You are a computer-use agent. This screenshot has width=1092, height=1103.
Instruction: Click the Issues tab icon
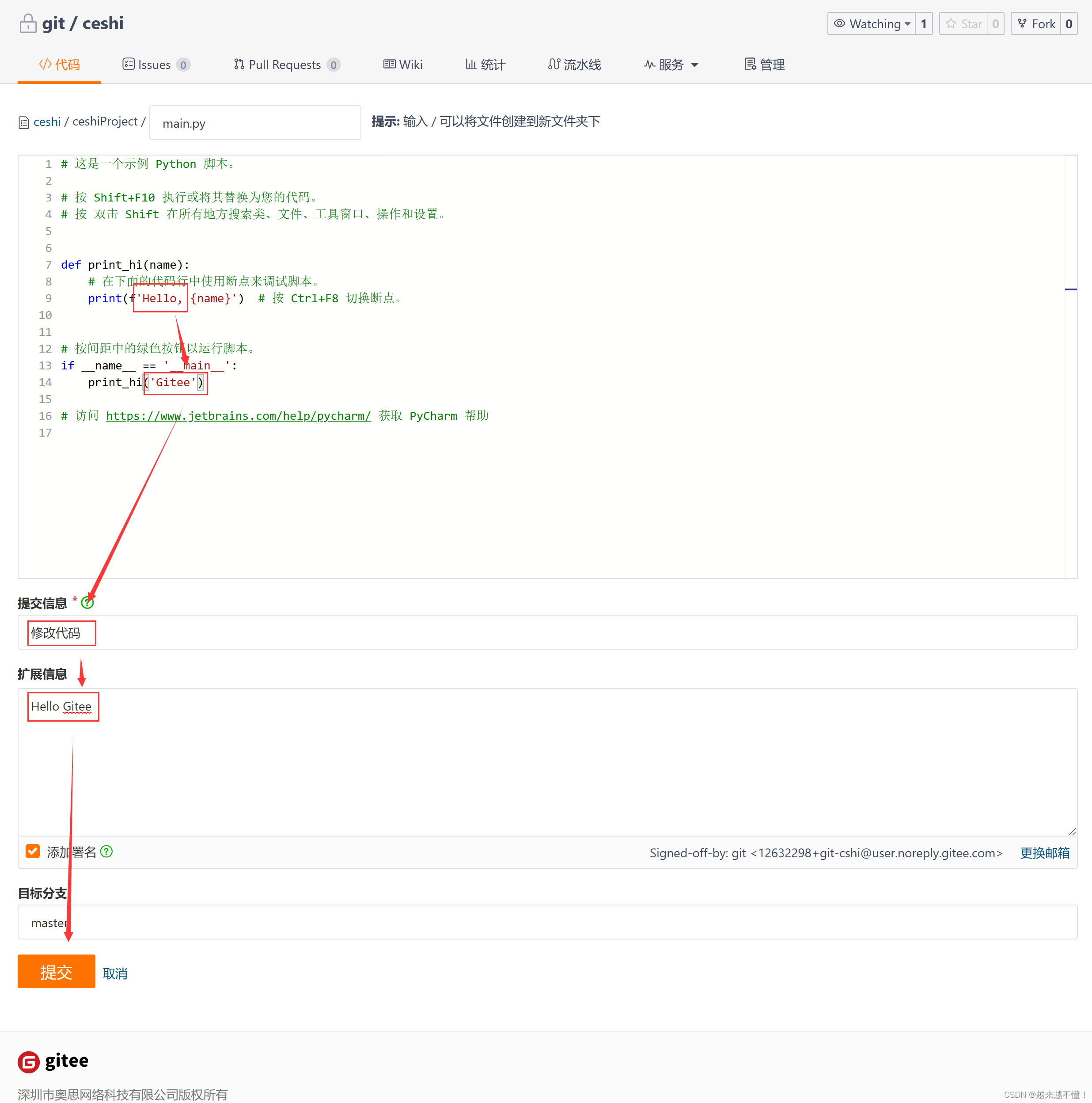pyautogui.click(x=129, y=64)
